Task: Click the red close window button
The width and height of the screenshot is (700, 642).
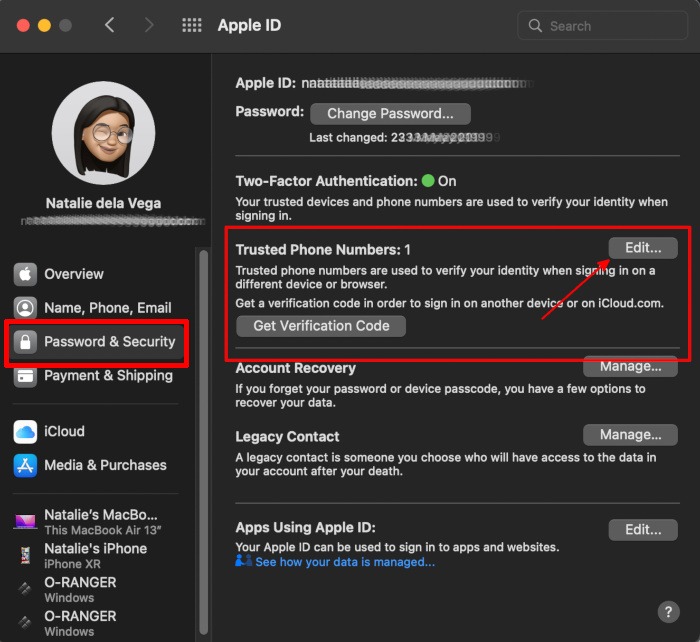Action: pos(23,25)
